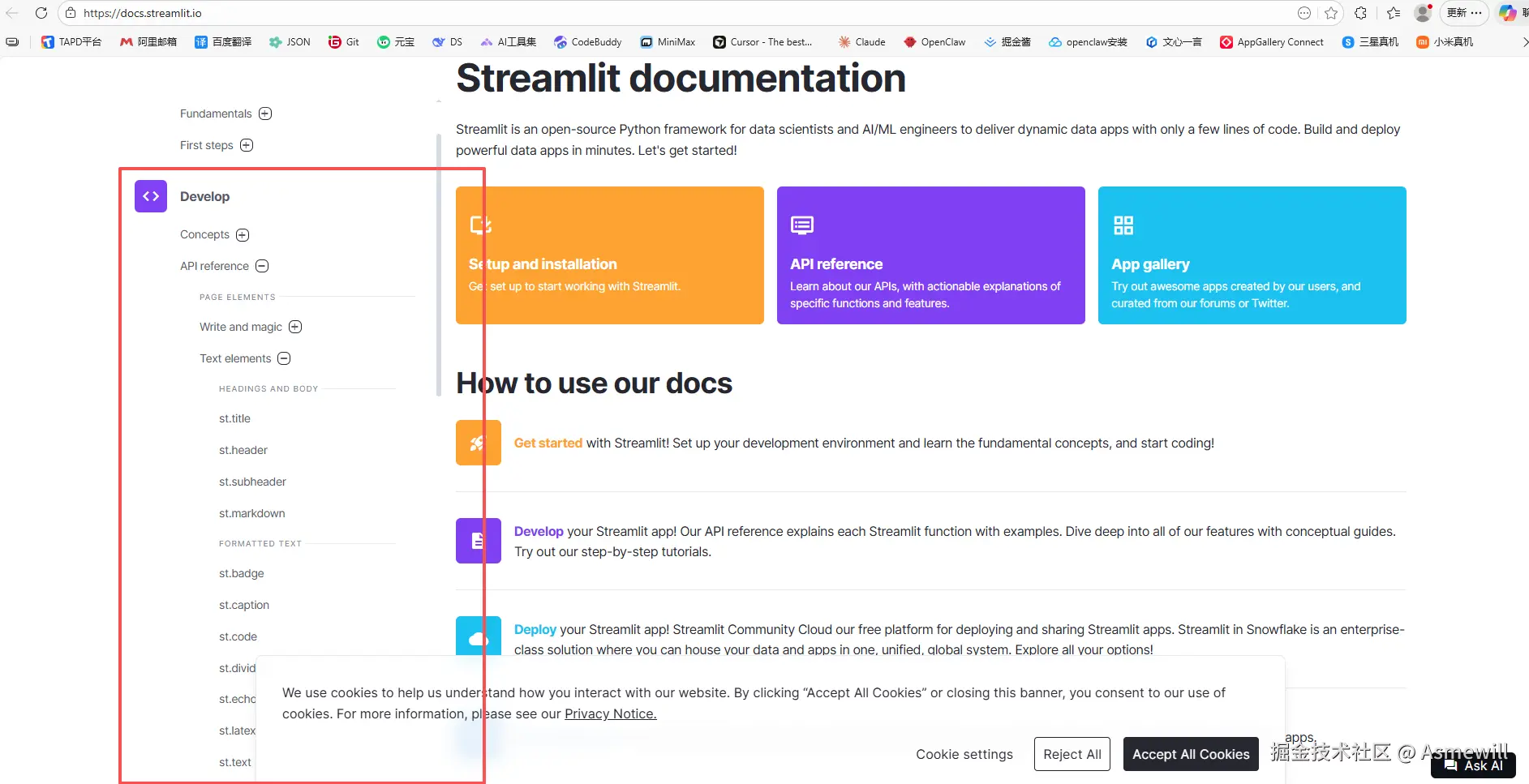Open the JSON bookmark
The width and height of the screenshot is (1529, 784).
tap(290, 42)
